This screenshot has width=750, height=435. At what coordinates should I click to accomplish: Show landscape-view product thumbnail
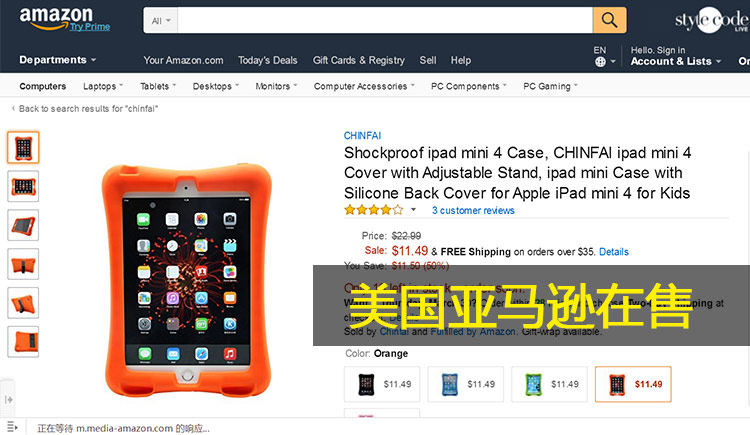click(23, 186)
